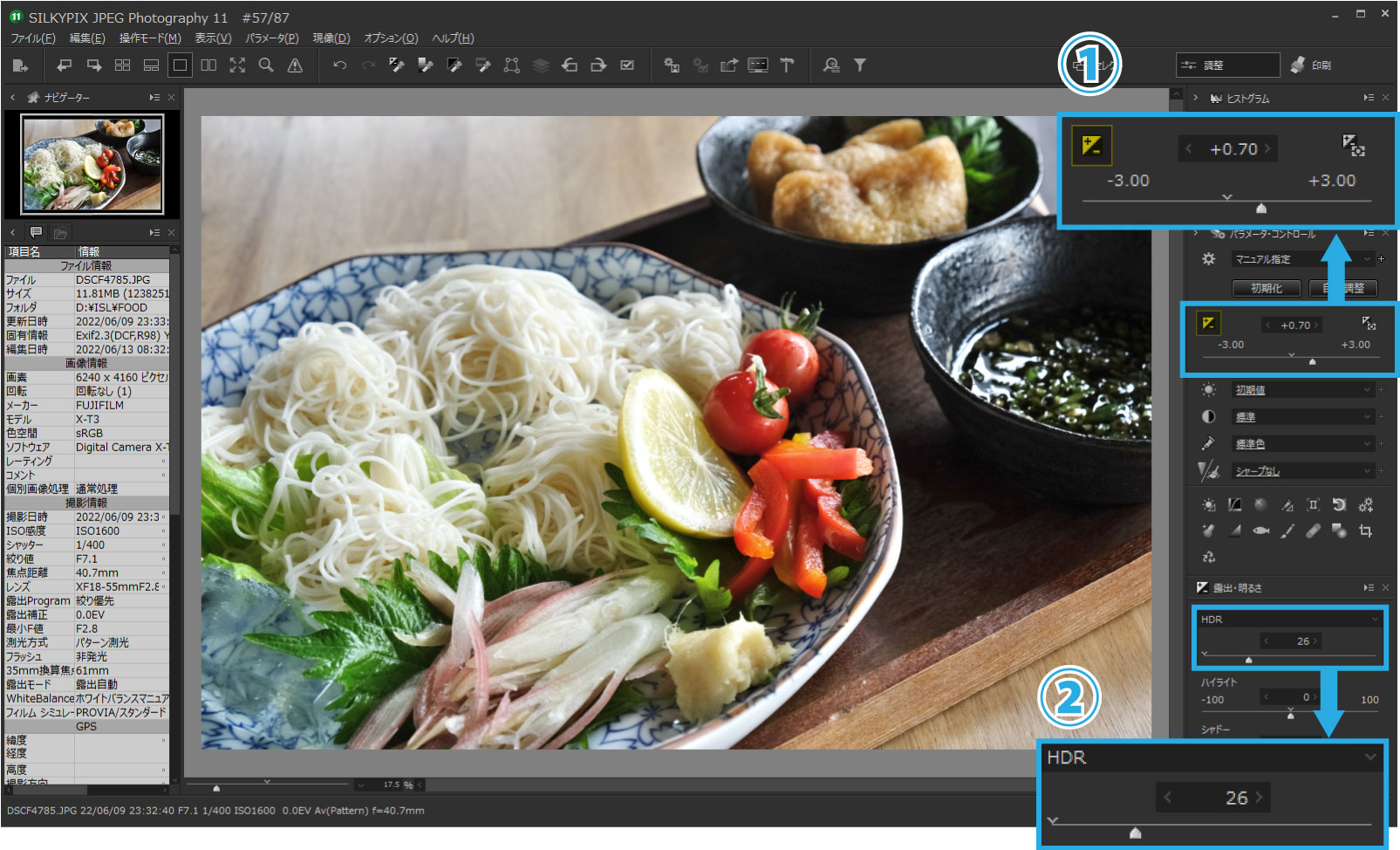Switch to thumbnail grid view

122,65
